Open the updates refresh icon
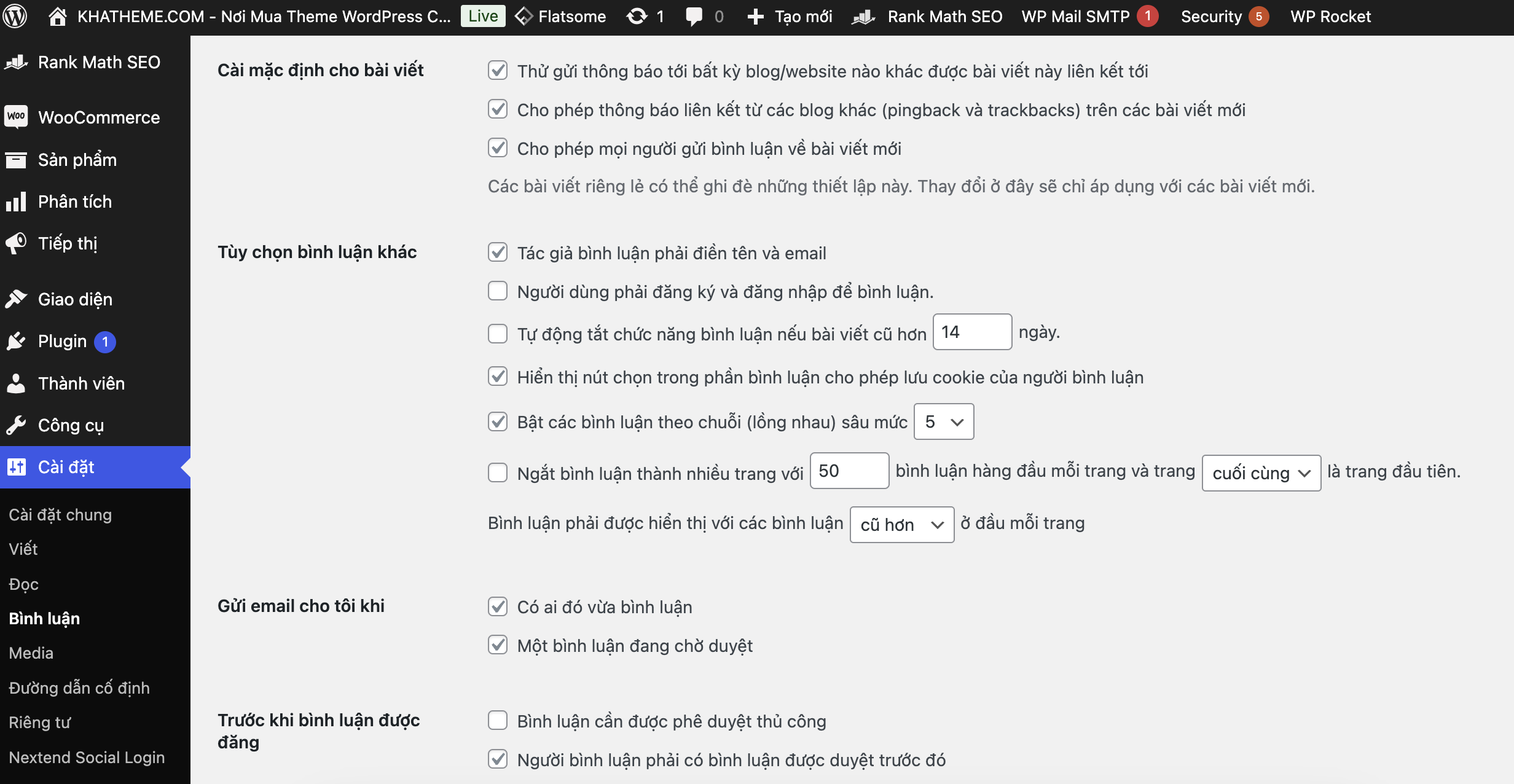The image size is (1514, 784). (x=637, y=17)
